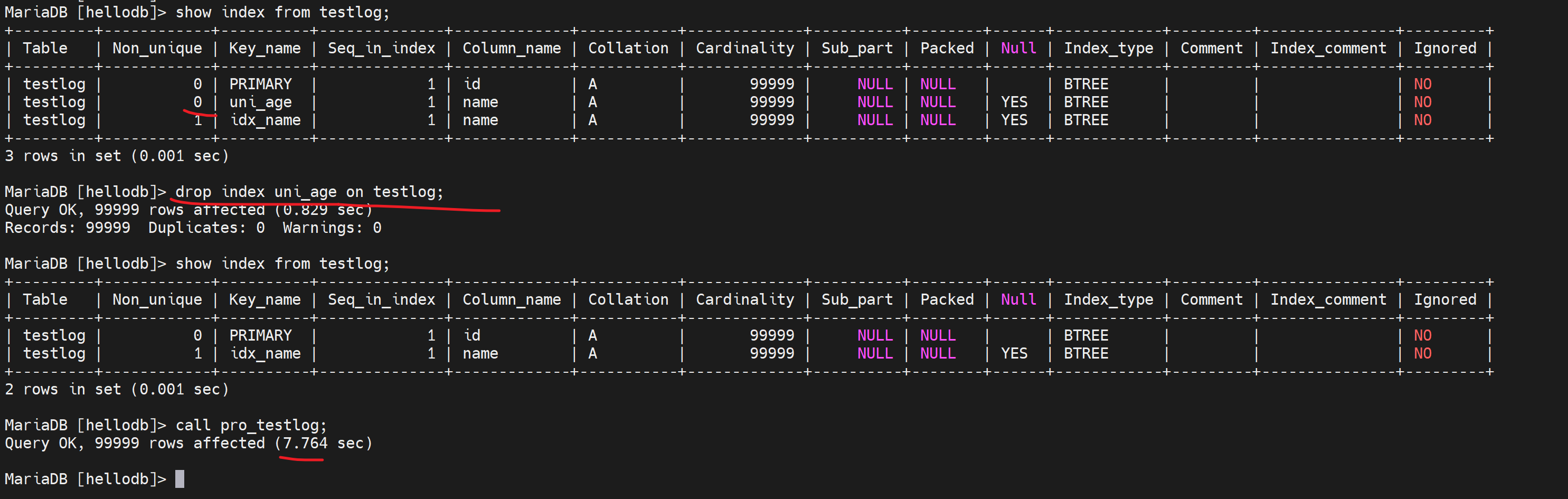The height and width of the screenshot is (499, 1568).
Task: Click the Non_unique header in first table
Action: 157,48
